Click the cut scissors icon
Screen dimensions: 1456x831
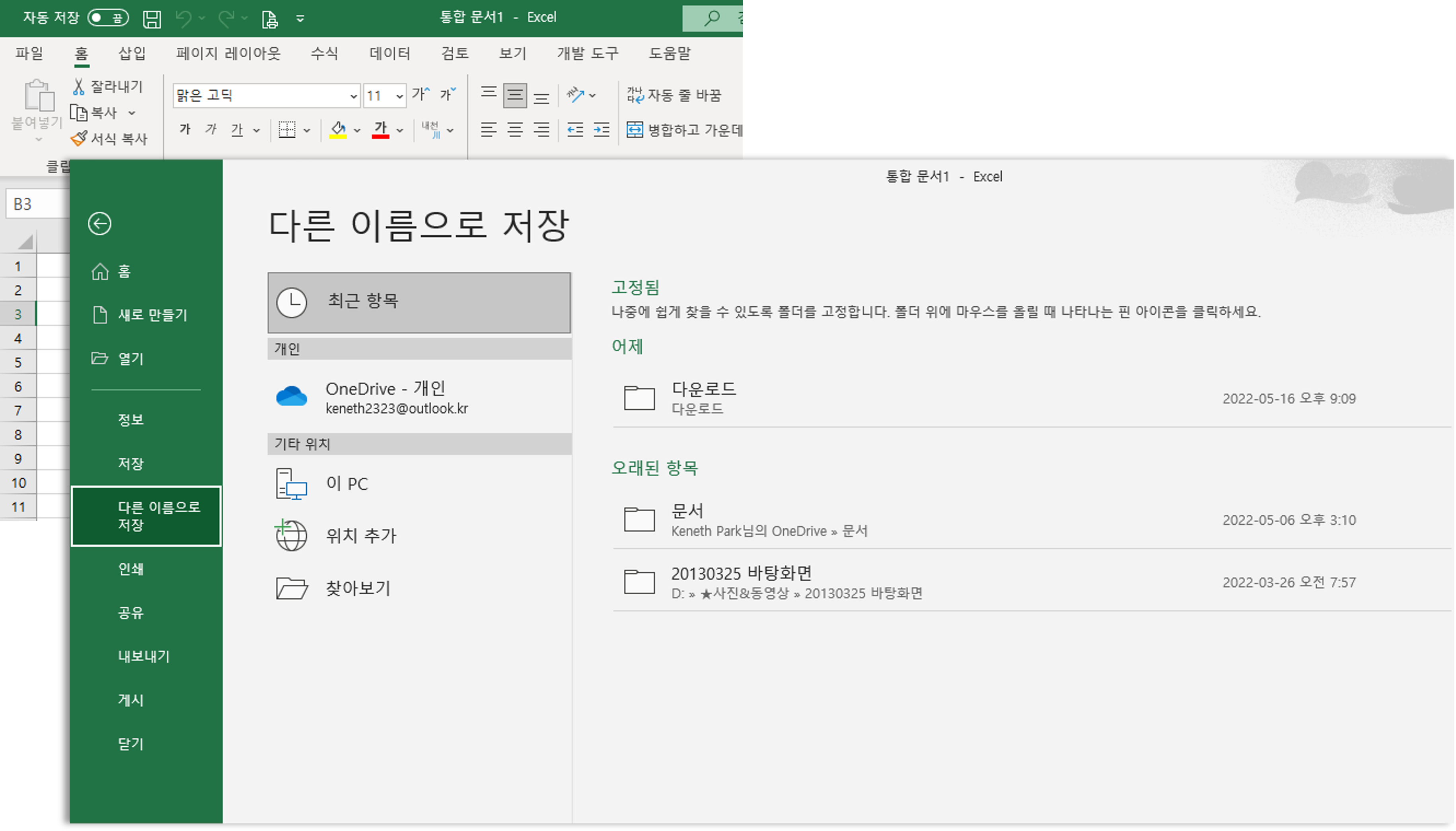point(79,87)
